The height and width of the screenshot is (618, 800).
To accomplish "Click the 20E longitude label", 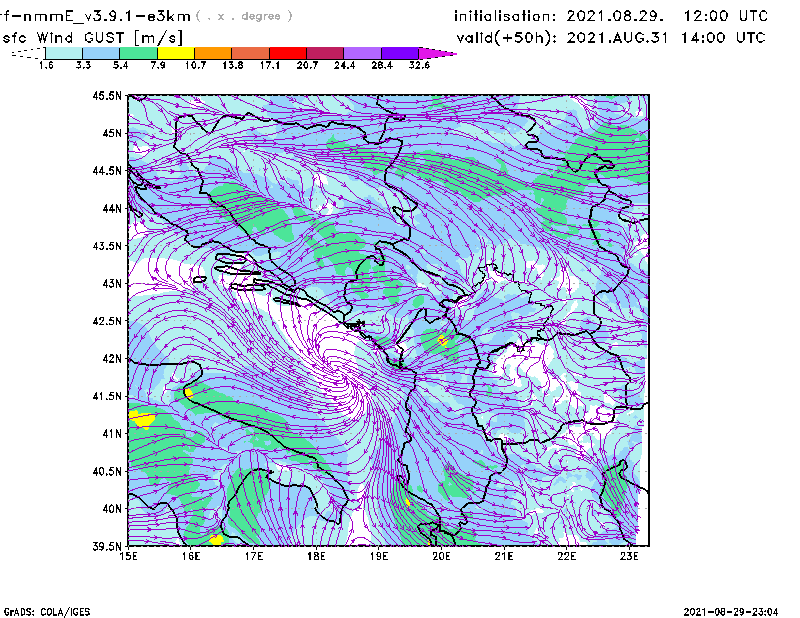I will tap(442, 556).
